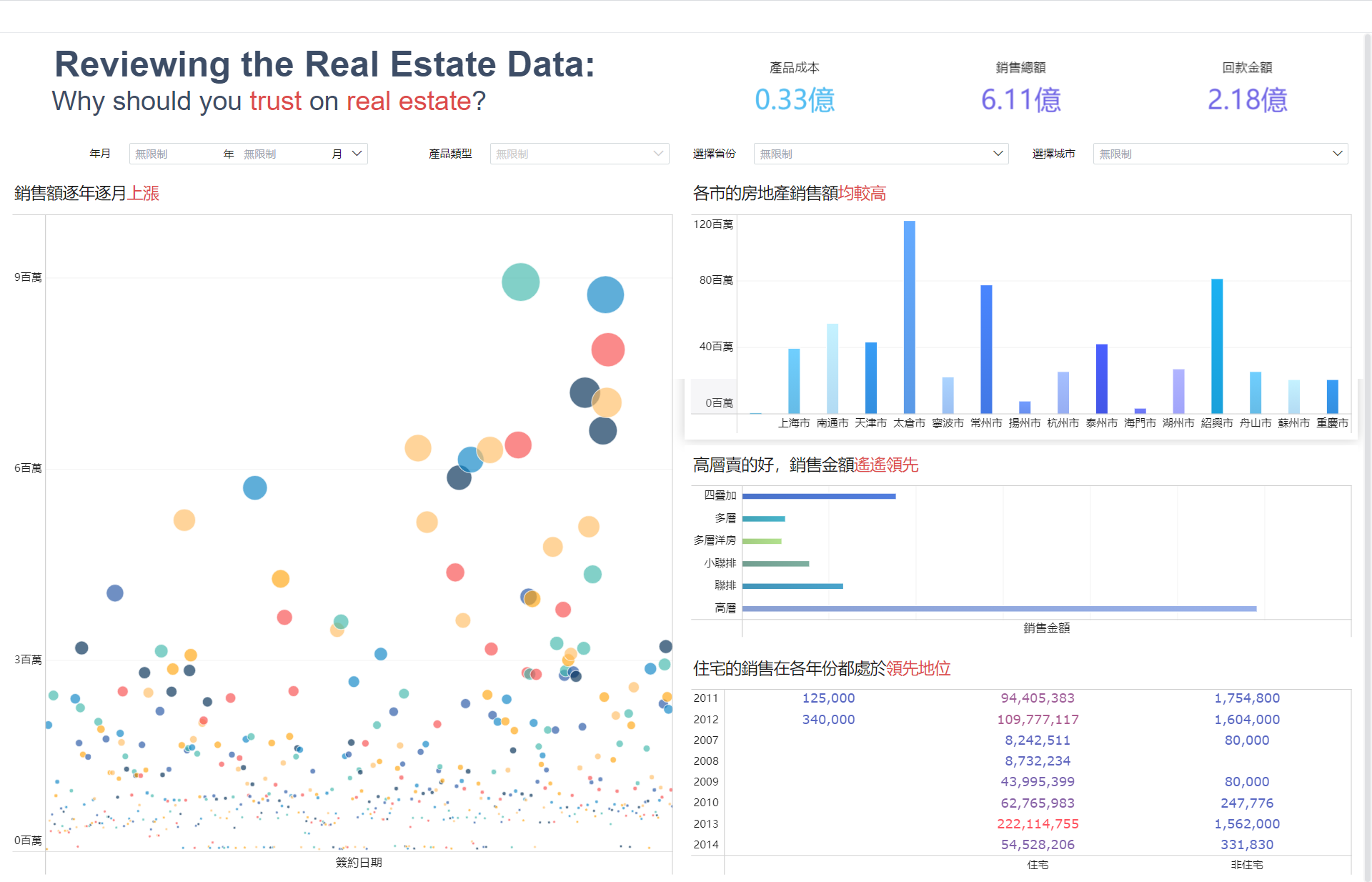Image resolution: width=1372 pixels, height=882 pixels.
Task: Open the 選擇省份 dropdown
Action: (x=881, y=154)
